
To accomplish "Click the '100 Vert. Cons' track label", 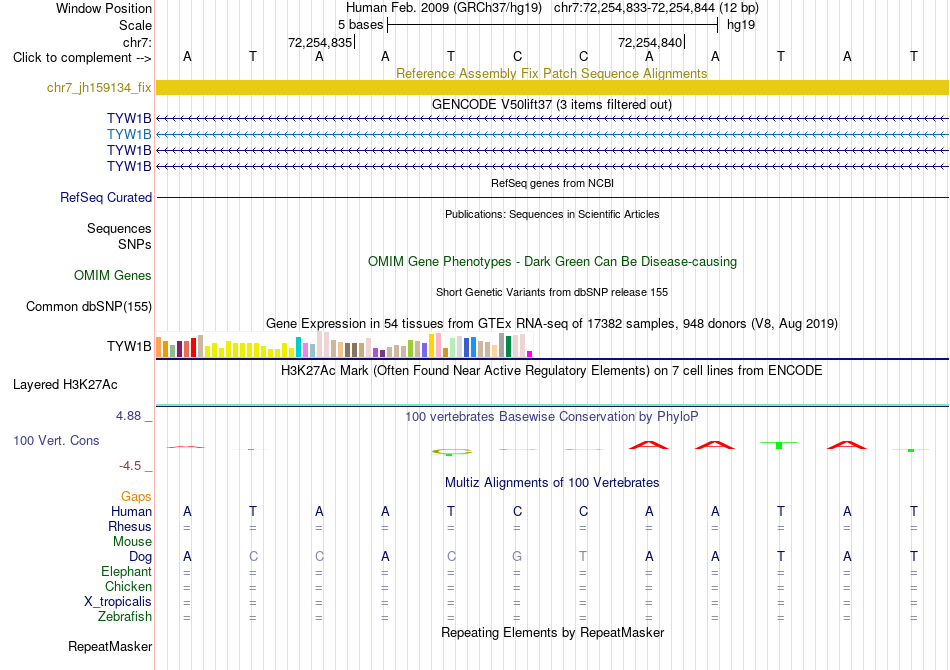I will point(56,440).
